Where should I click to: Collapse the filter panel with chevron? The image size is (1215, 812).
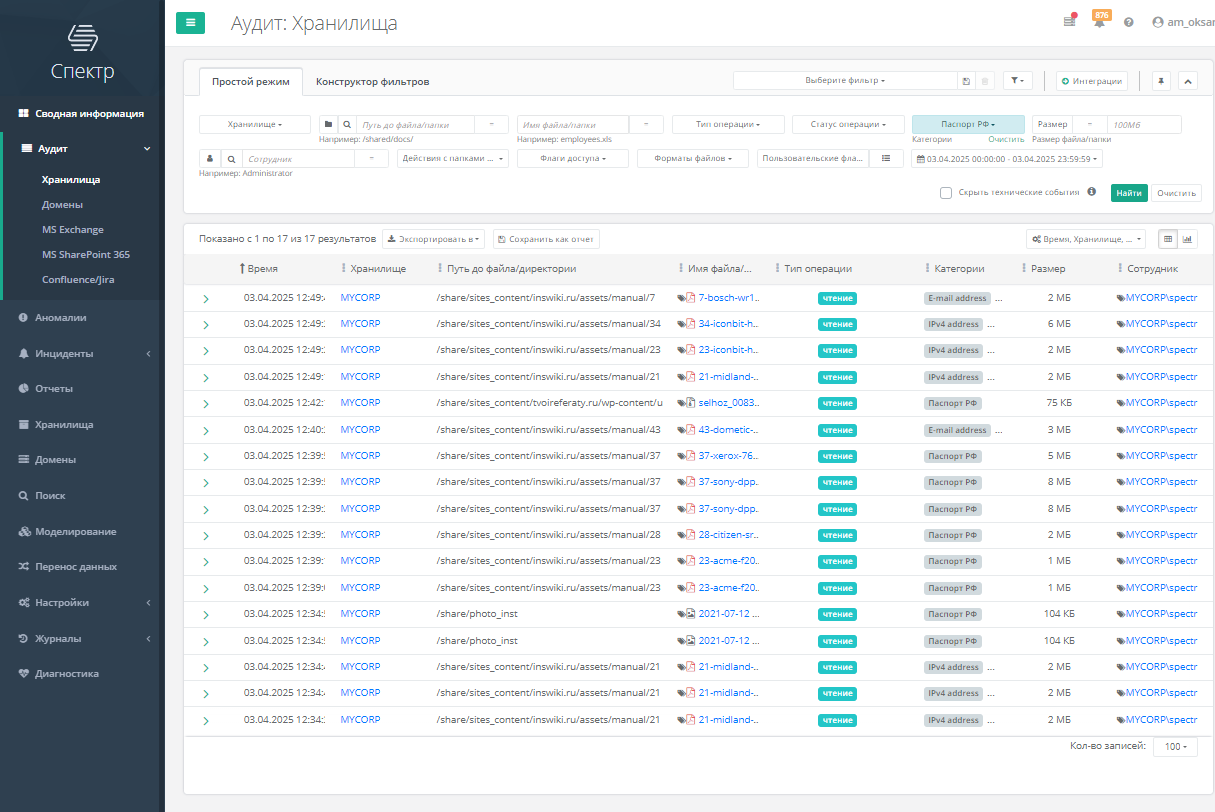click(1187, 81)
